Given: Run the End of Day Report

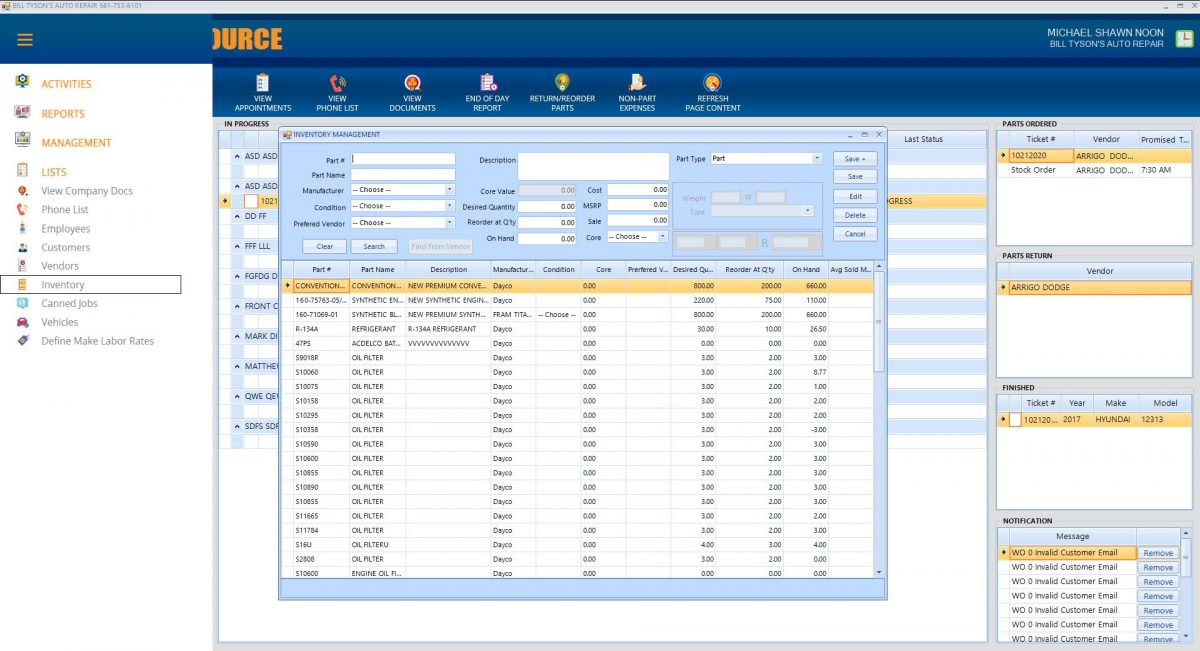Looking at the screenshot, I should [x=487, y=90].
